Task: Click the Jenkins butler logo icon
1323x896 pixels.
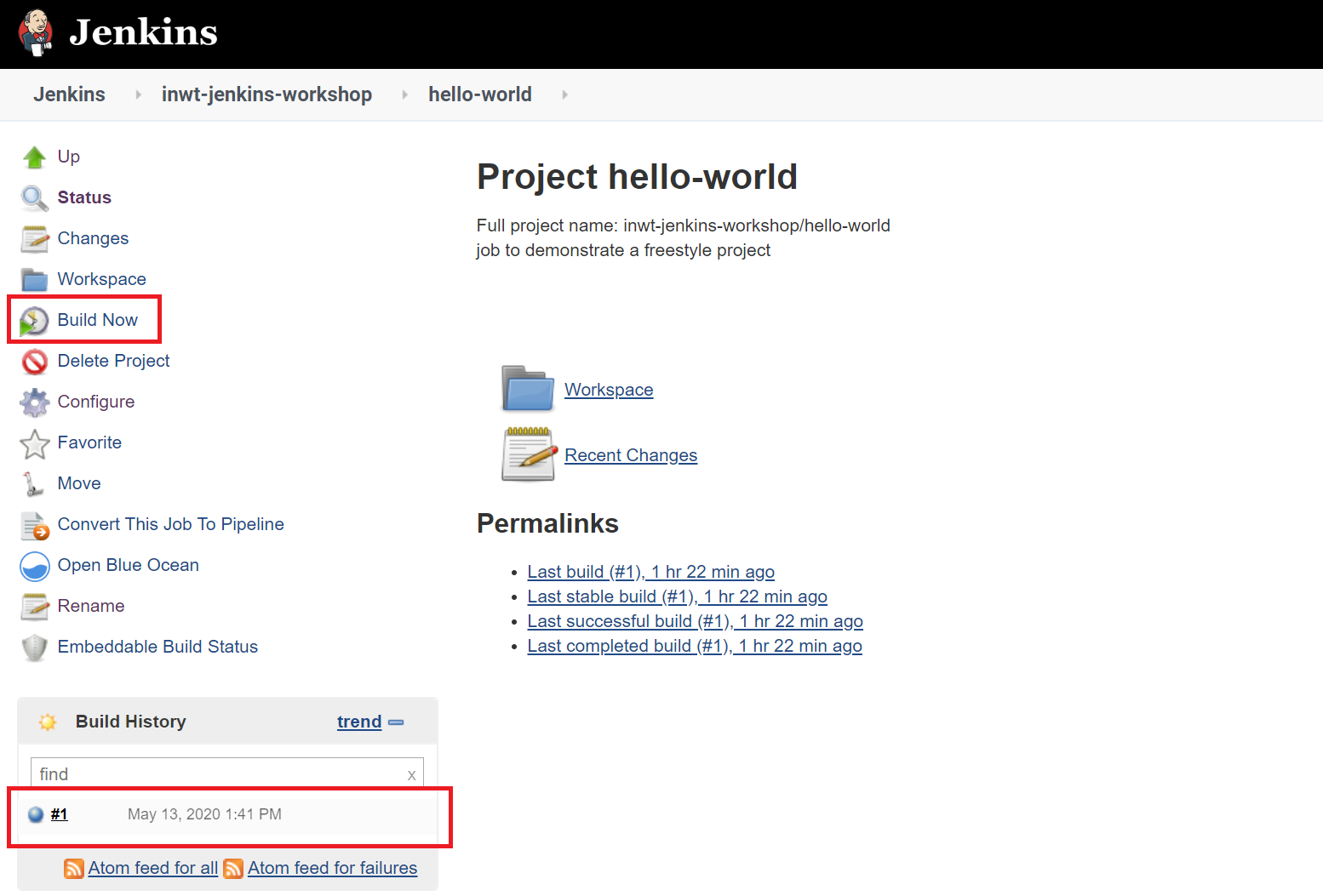Action: click(35, 32)
